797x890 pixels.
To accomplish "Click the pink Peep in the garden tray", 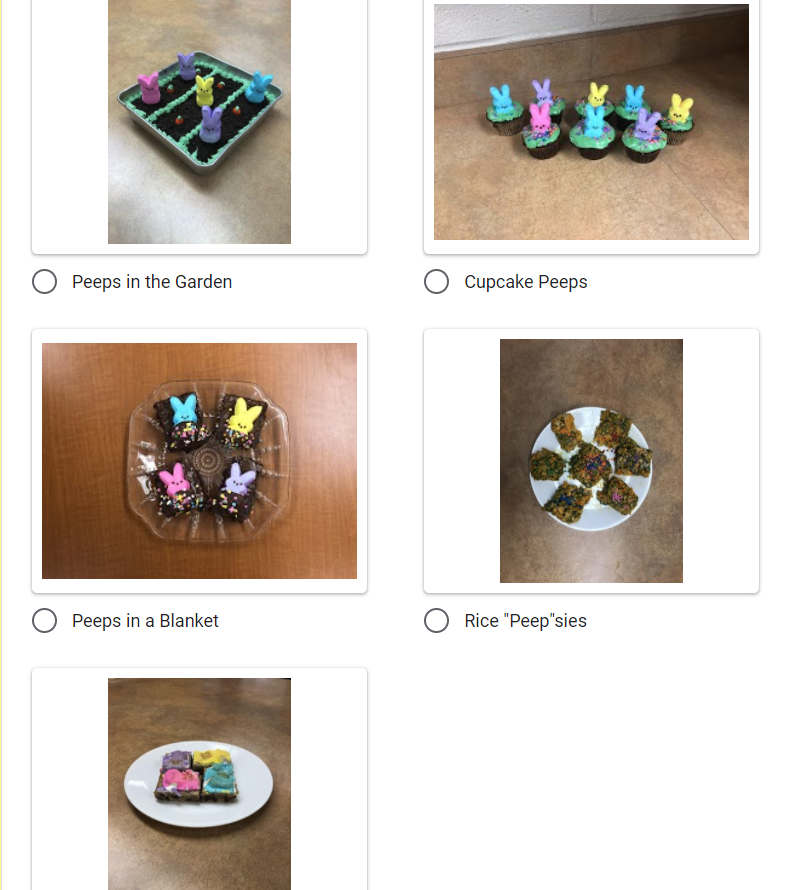I will 149,88.
